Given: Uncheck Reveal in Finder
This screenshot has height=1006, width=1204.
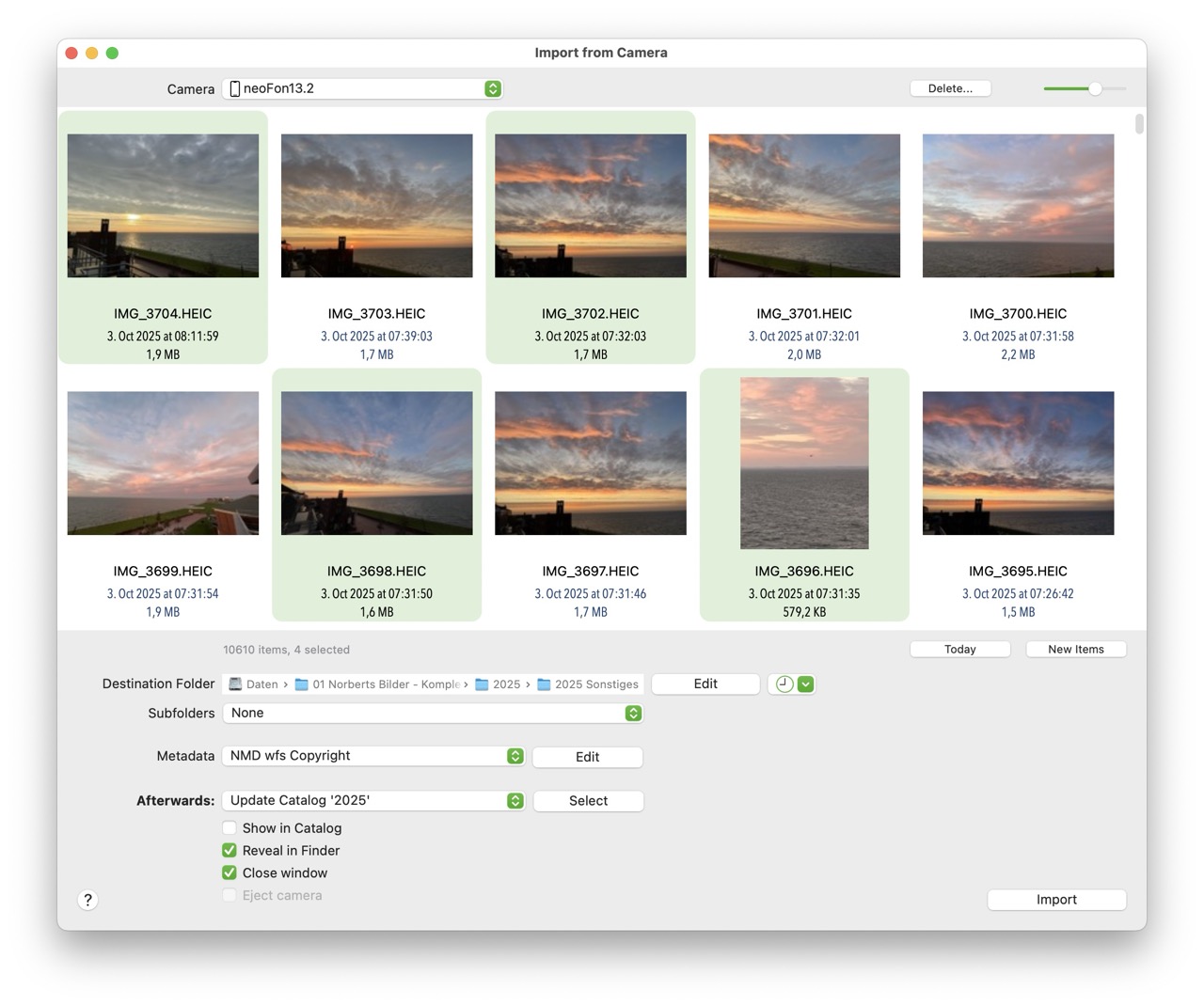Looking at the screenshot, I should [x=230, y=851].
